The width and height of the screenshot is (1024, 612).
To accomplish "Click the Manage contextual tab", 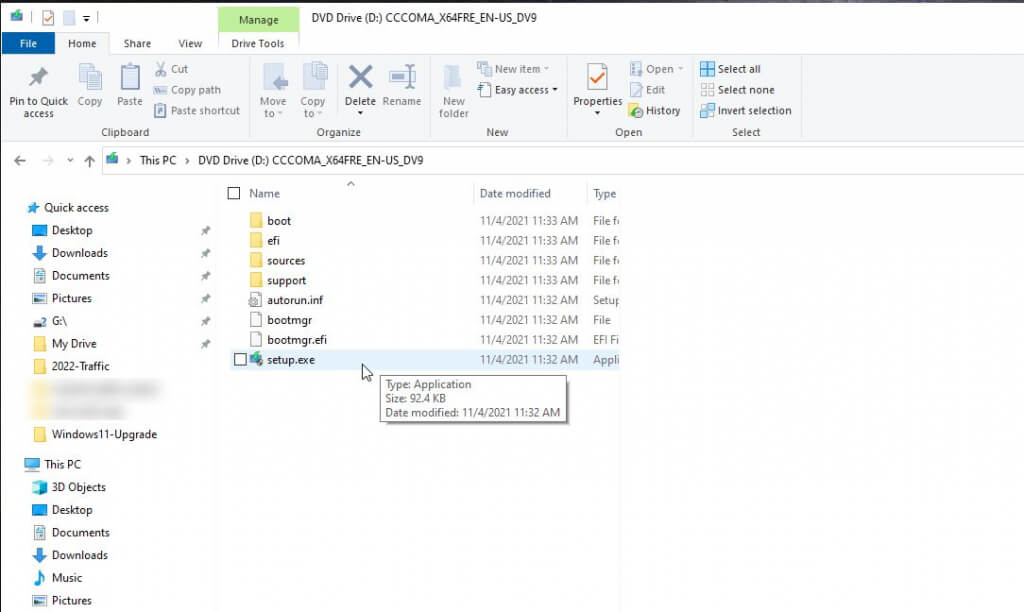I will [x=259, y=20].
